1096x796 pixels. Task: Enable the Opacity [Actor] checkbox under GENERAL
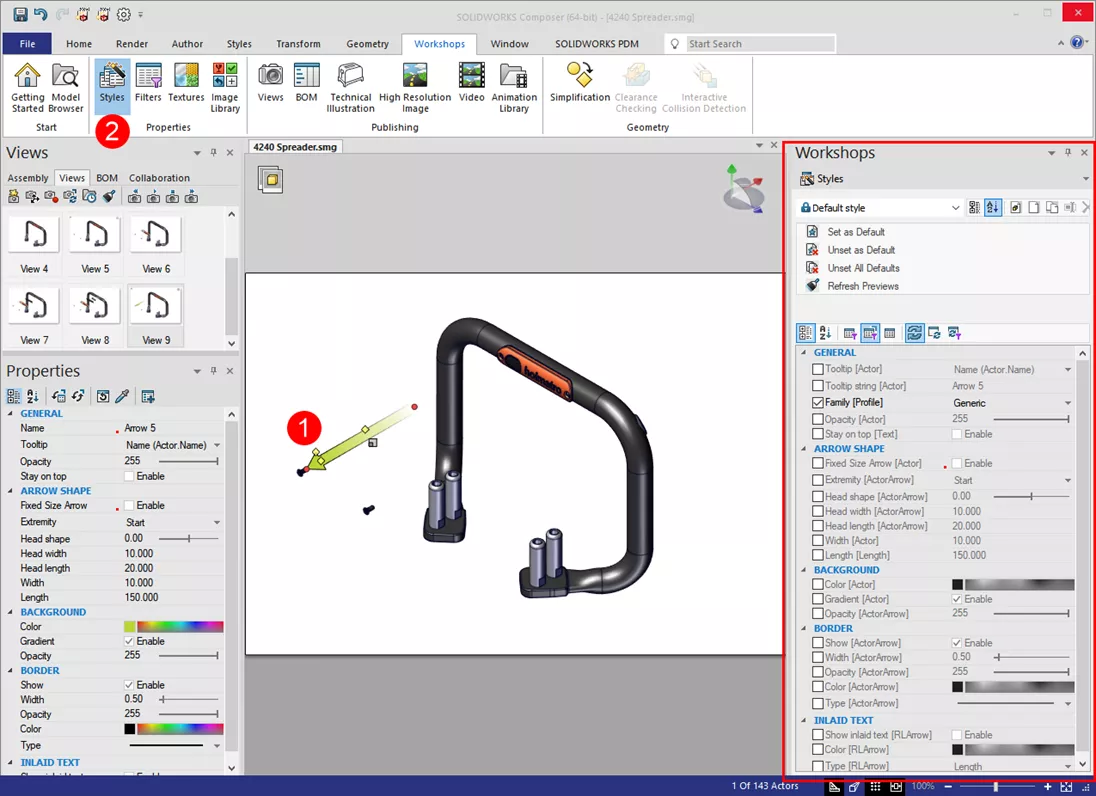click(x=818, y=419)
